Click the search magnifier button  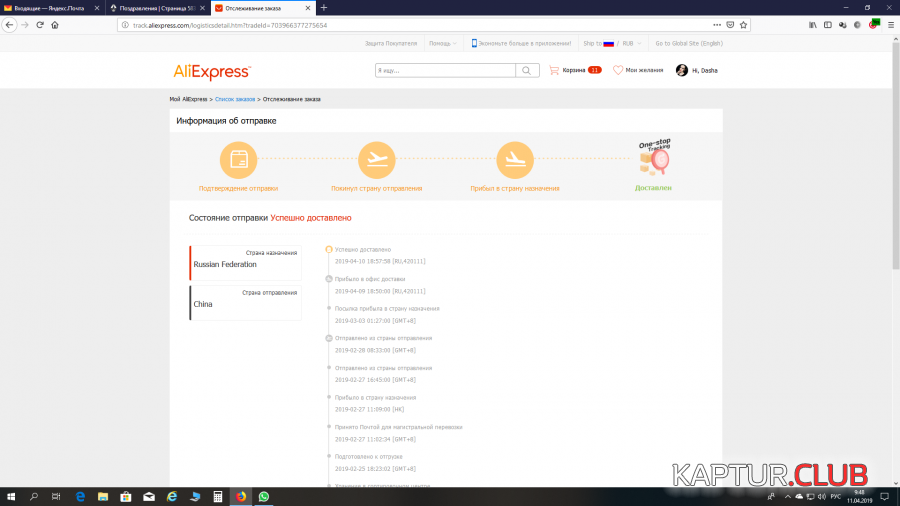click(x=526, y=71)
